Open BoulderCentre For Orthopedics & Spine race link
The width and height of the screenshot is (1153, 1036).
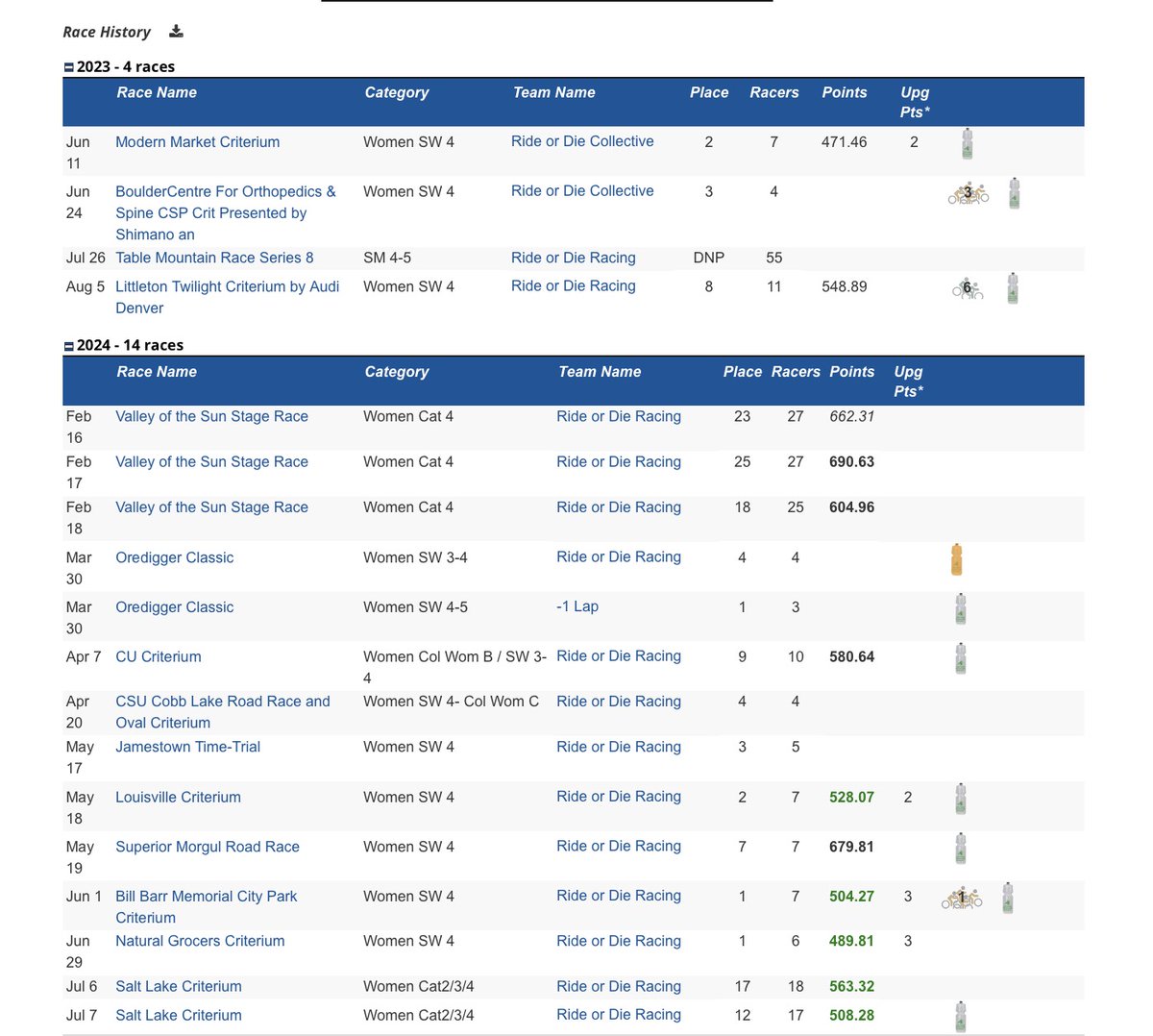(226, 213)
